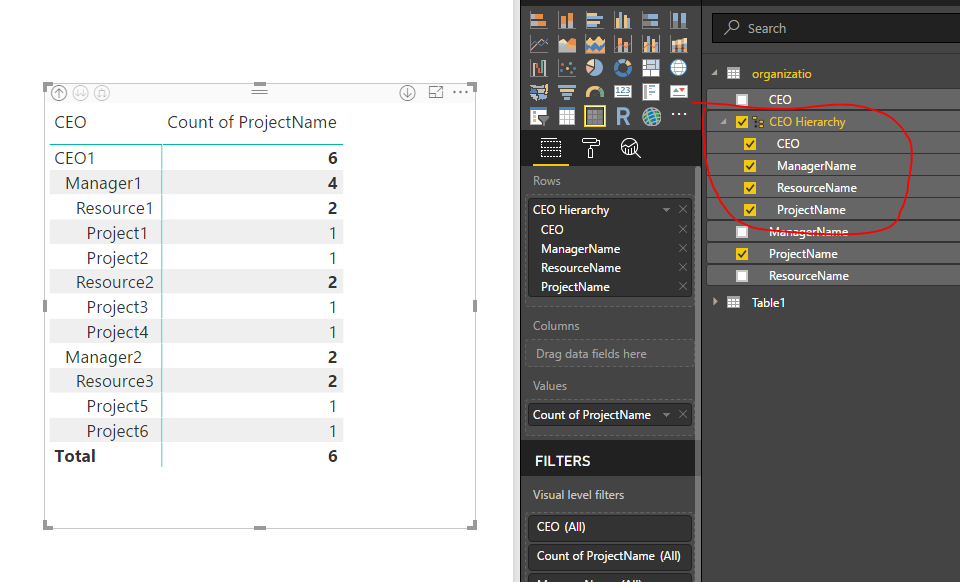The image size is (960, 582).
Task: Select the table visualization
Action: (566, 116)
